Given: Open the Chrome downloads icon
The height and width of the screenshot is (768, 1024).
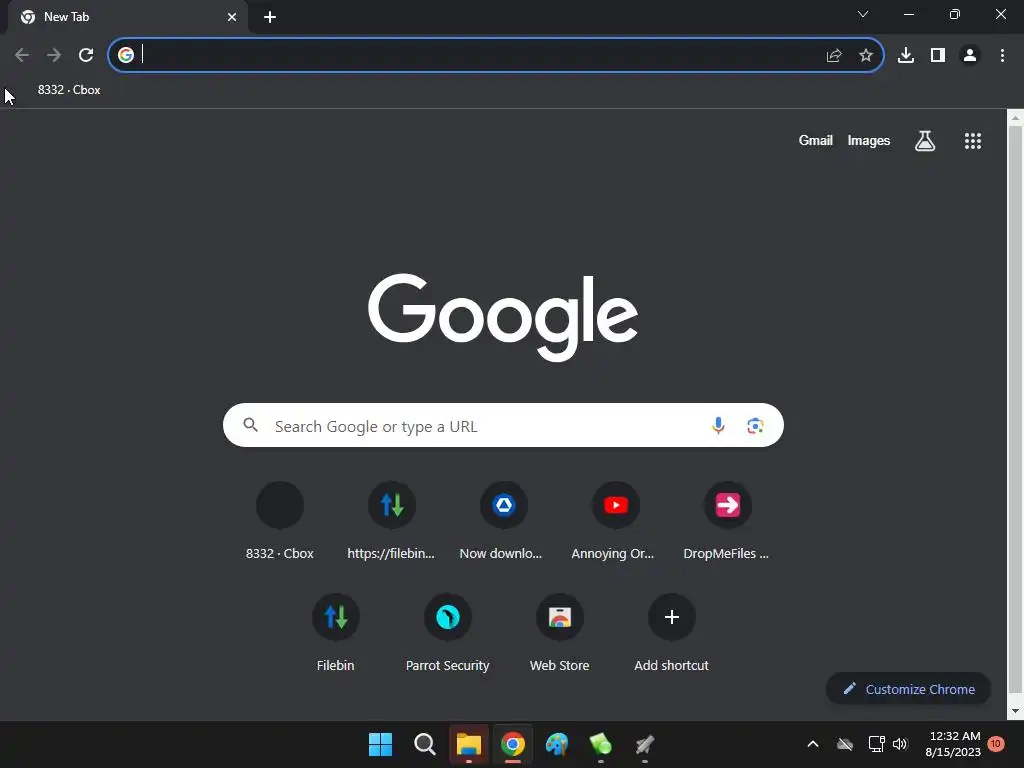Looking at the screenshot, I should [906, 56].
